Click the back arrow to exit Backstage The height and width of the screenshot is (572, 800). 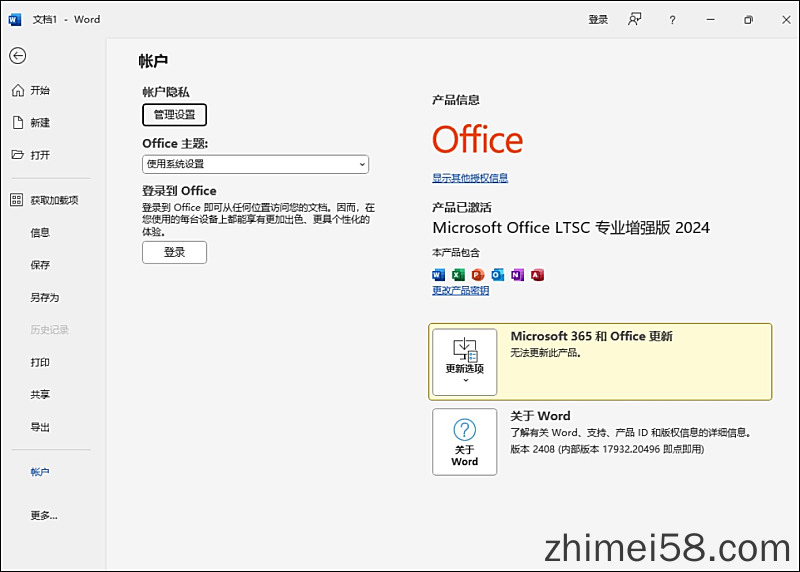coord(17,56)
